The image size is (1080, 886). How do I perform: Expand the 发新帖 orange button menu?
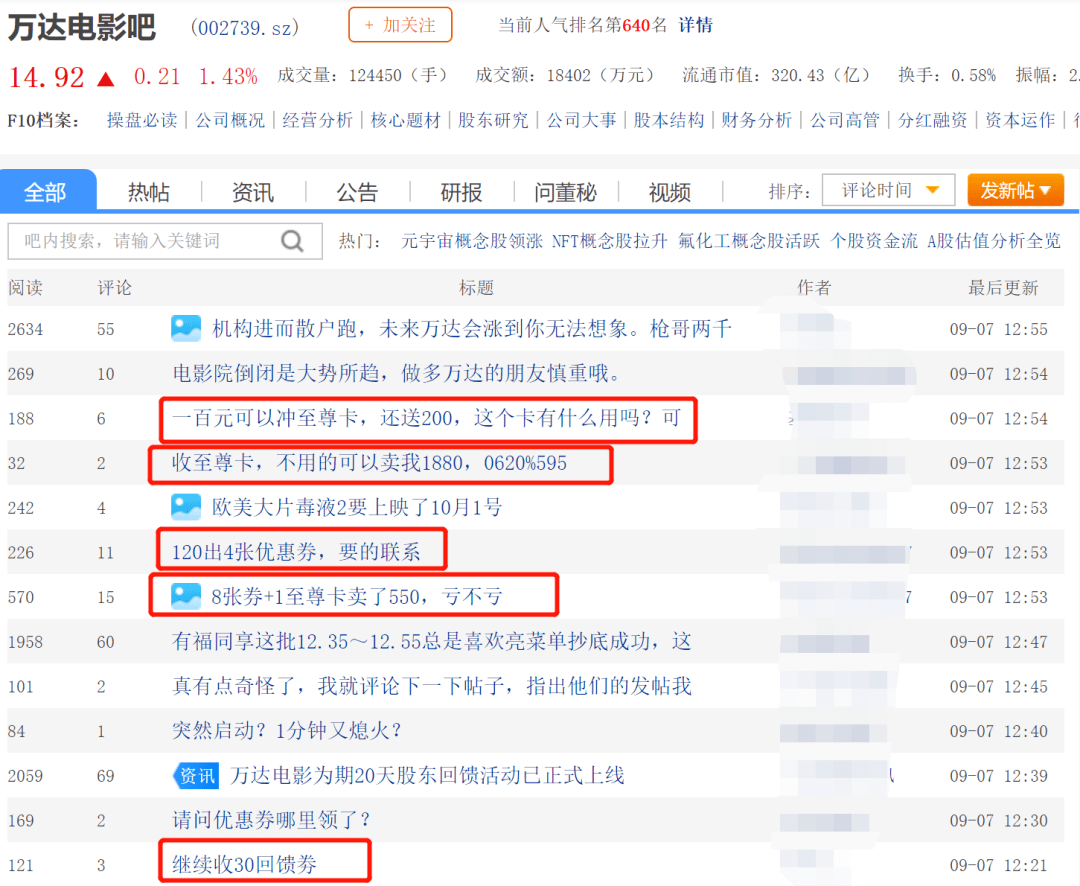click(x=1015, y=190)
